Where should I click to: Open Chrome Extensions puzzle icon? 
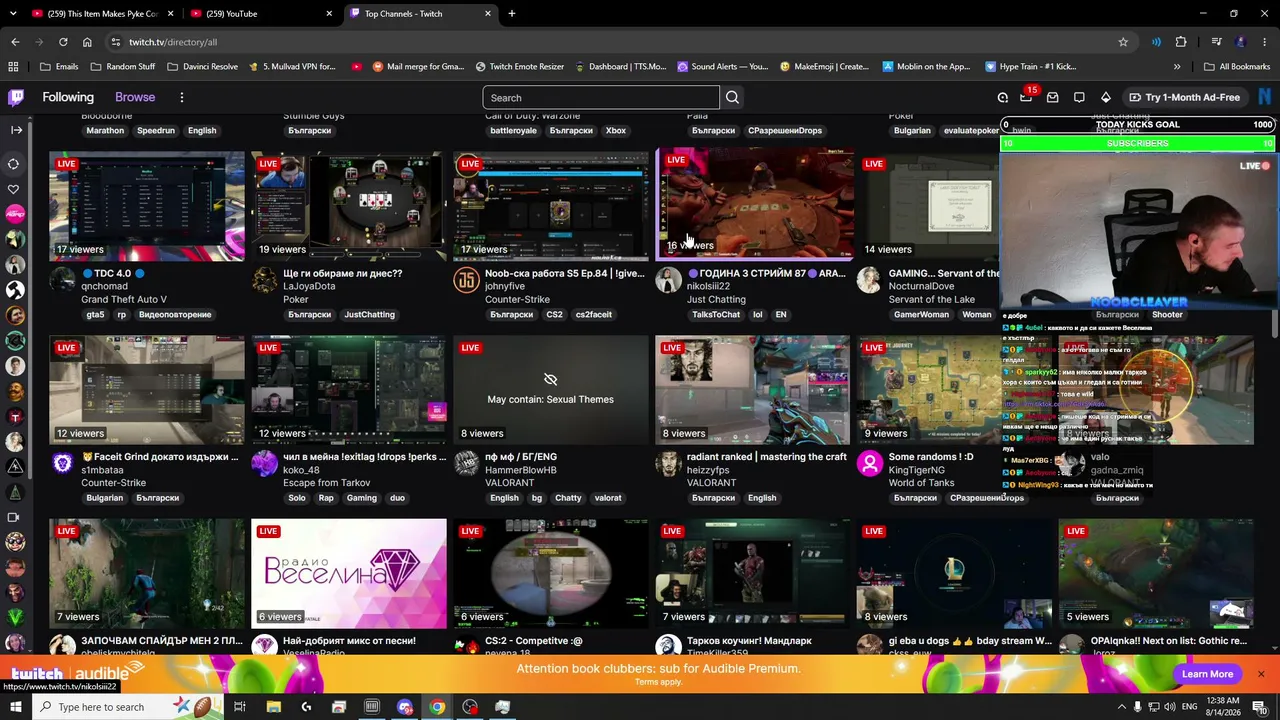tap(1181, 42)
